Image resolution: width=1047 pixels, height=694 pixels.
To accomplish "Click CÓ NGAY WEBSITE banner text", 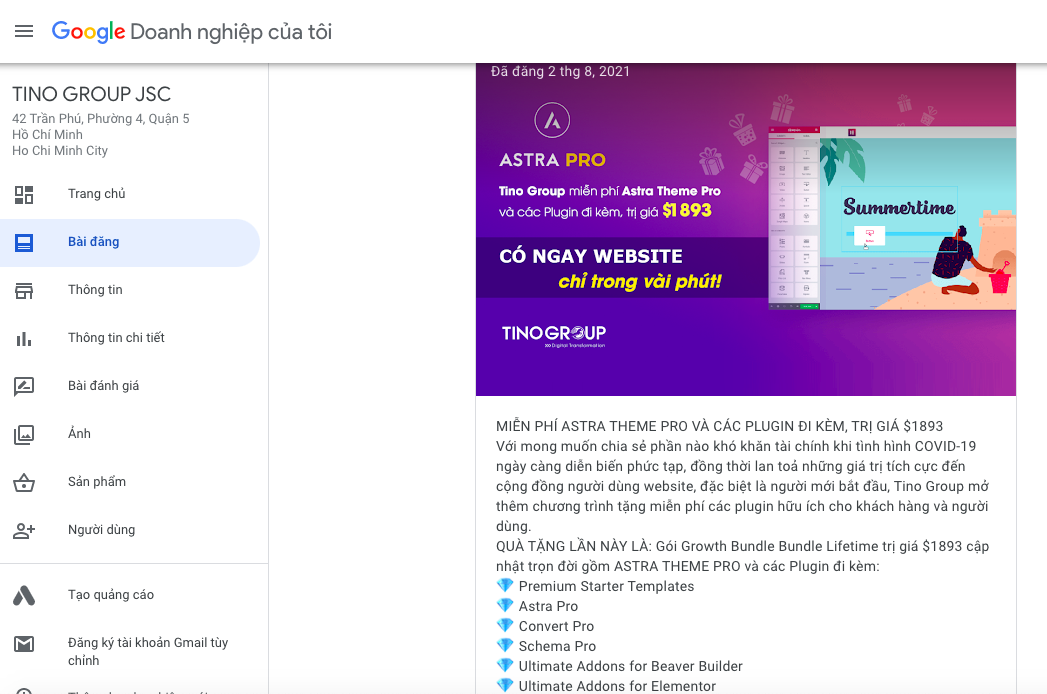I will (591, 256).
